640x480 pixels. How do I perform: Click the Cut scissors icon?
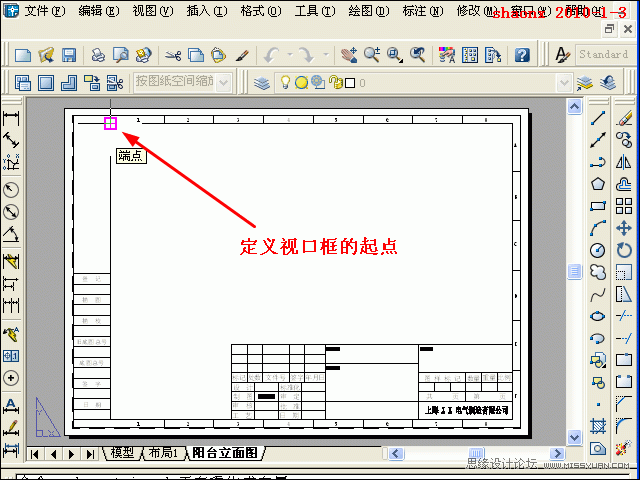(173, 55)
